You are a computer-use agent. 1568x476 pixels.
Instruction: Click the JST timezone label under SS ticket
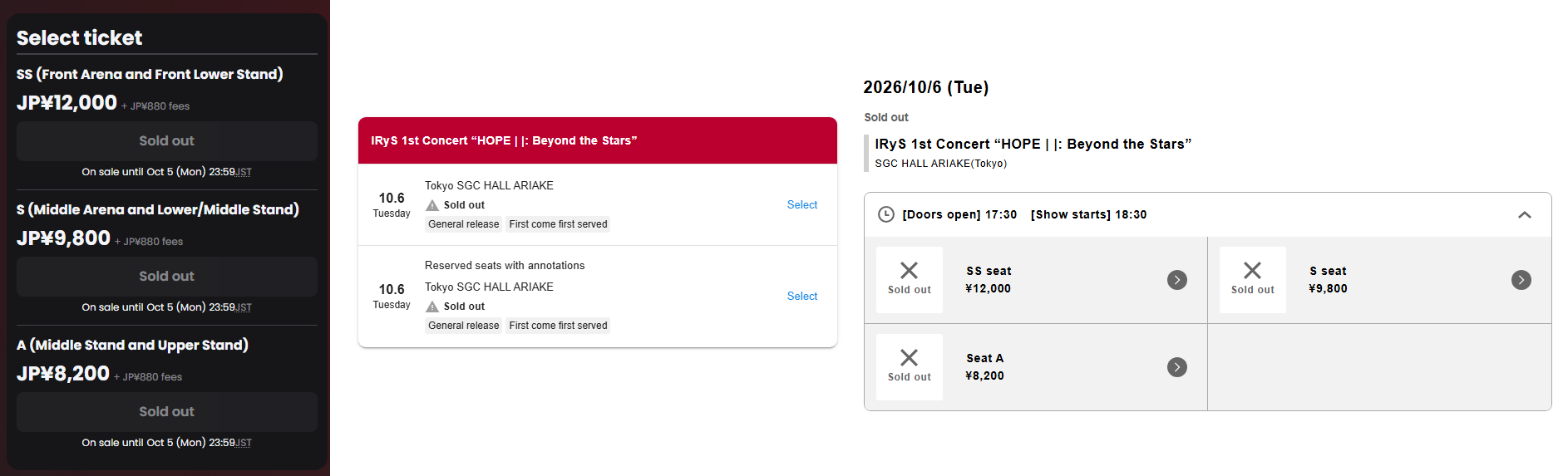click(244, 173)
